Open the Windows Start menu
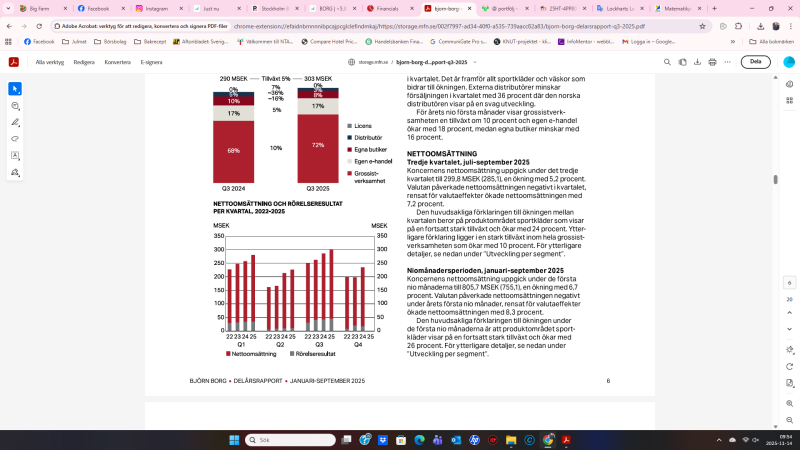Viewport: 800px width, 450px height. click(x=234, y=440)
